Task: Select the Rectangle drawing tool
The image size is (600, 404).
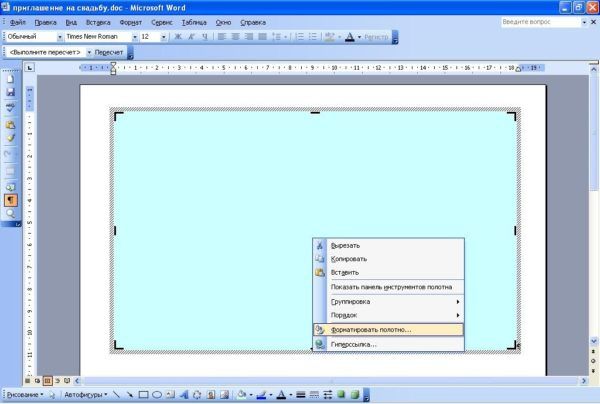Action: coord(143,395)
